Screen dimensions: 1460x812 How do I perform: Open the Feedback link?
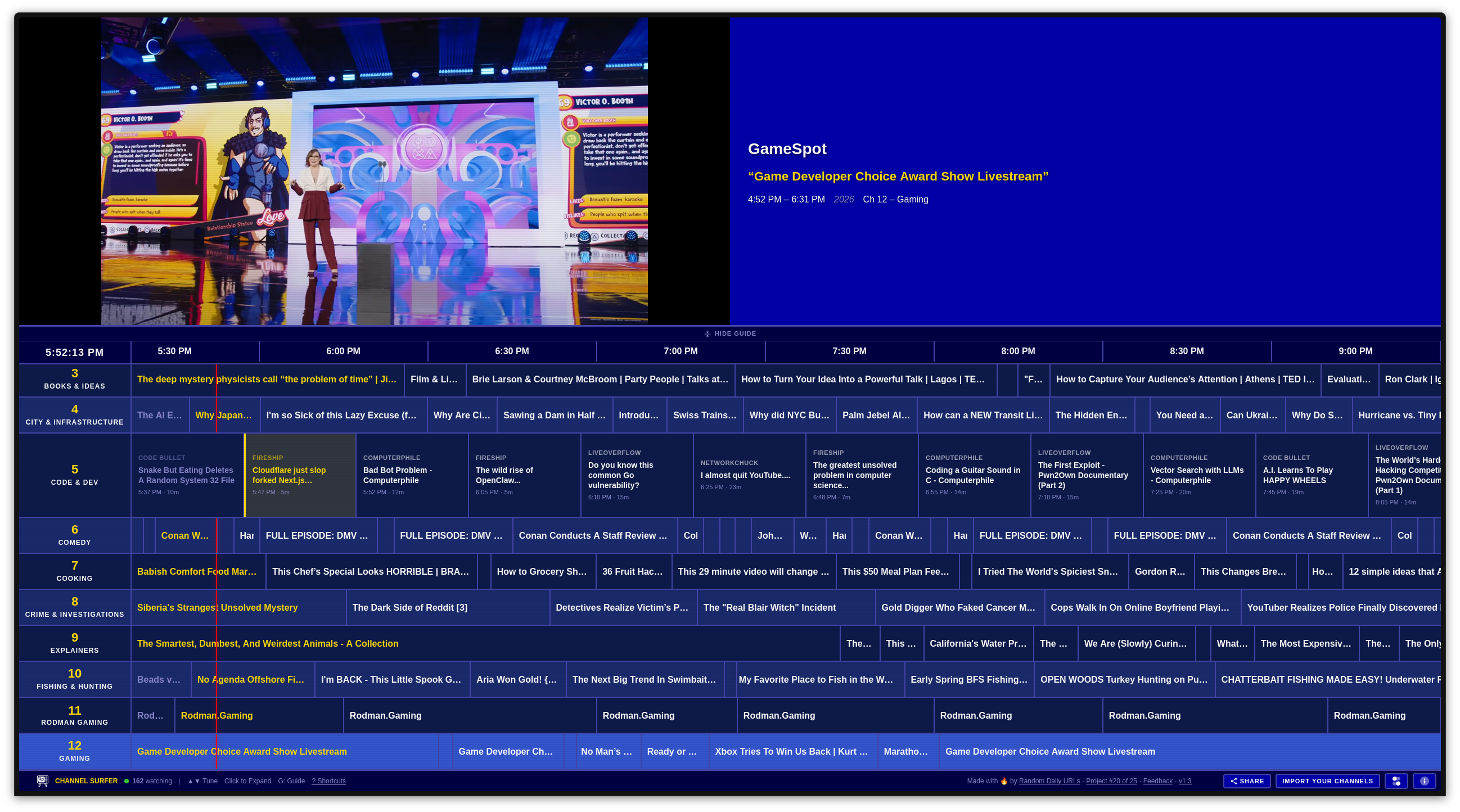(1157, 781)
